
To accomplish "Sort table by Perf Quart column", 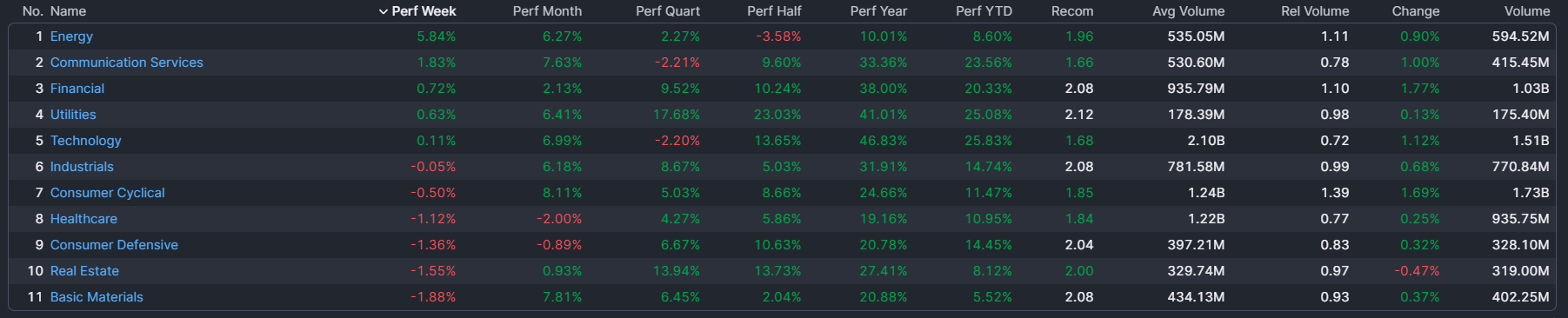I will [x=668, y=11].
